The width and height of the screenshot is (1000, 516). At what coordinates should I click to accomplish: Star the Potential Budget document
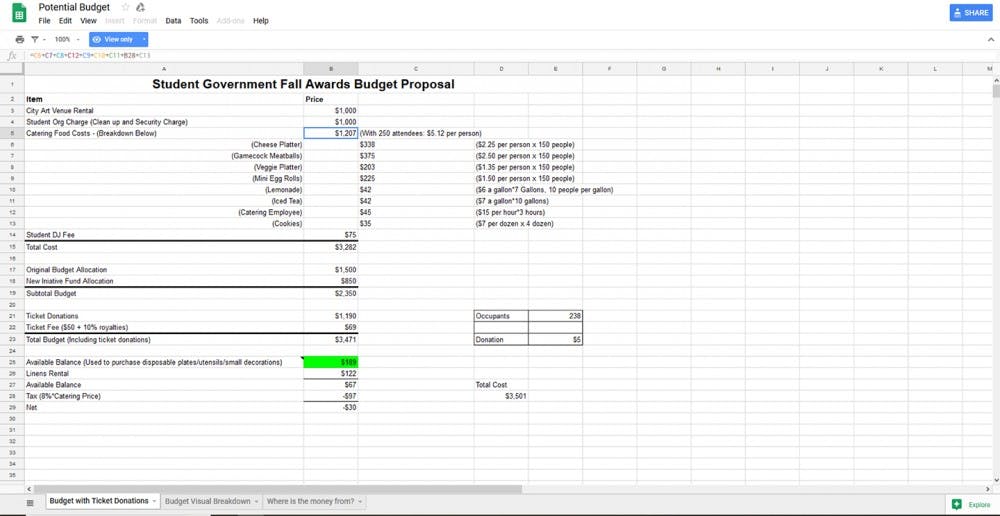pos(125,8)
